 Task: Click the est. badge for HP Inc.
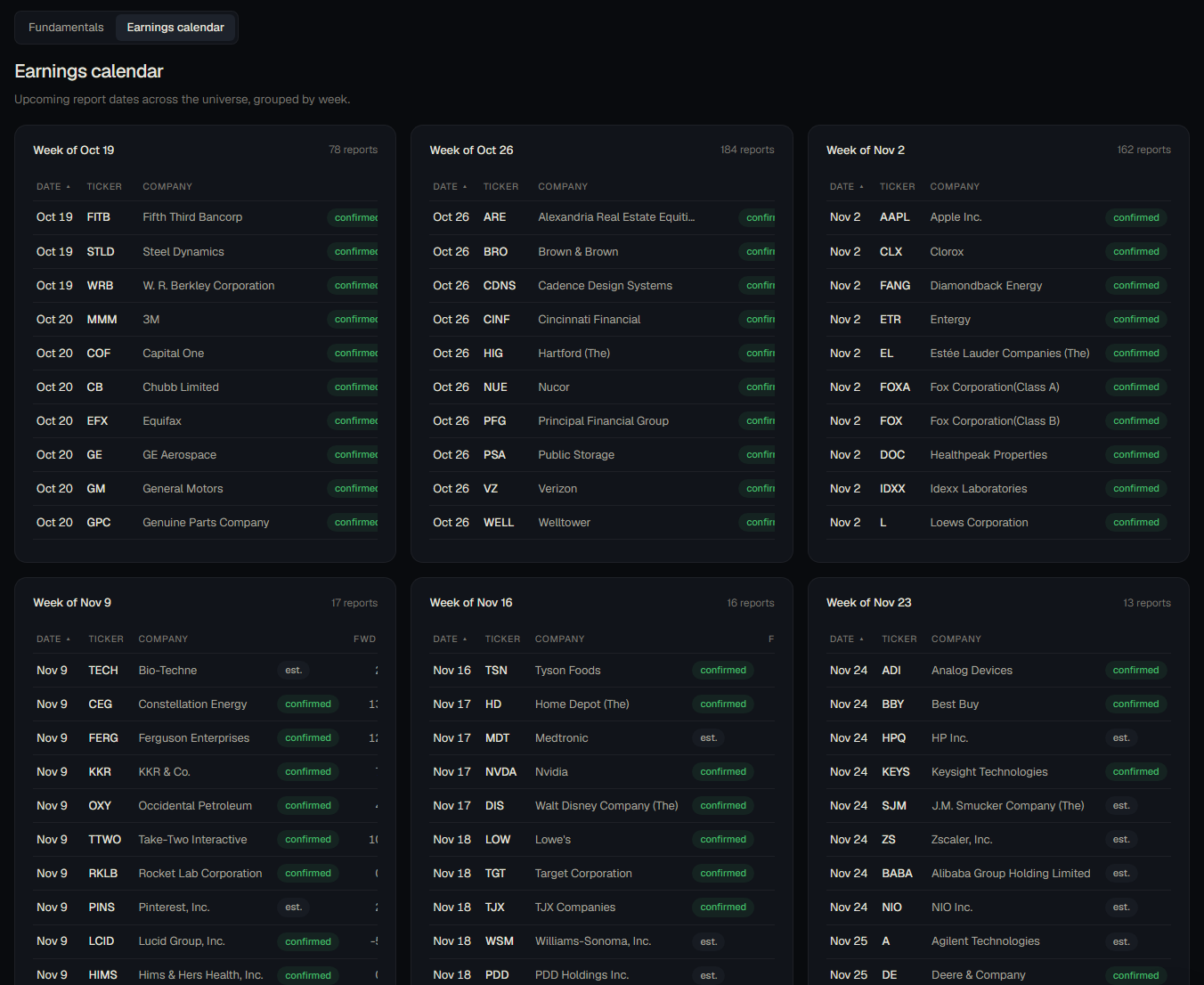[1121, 738]
